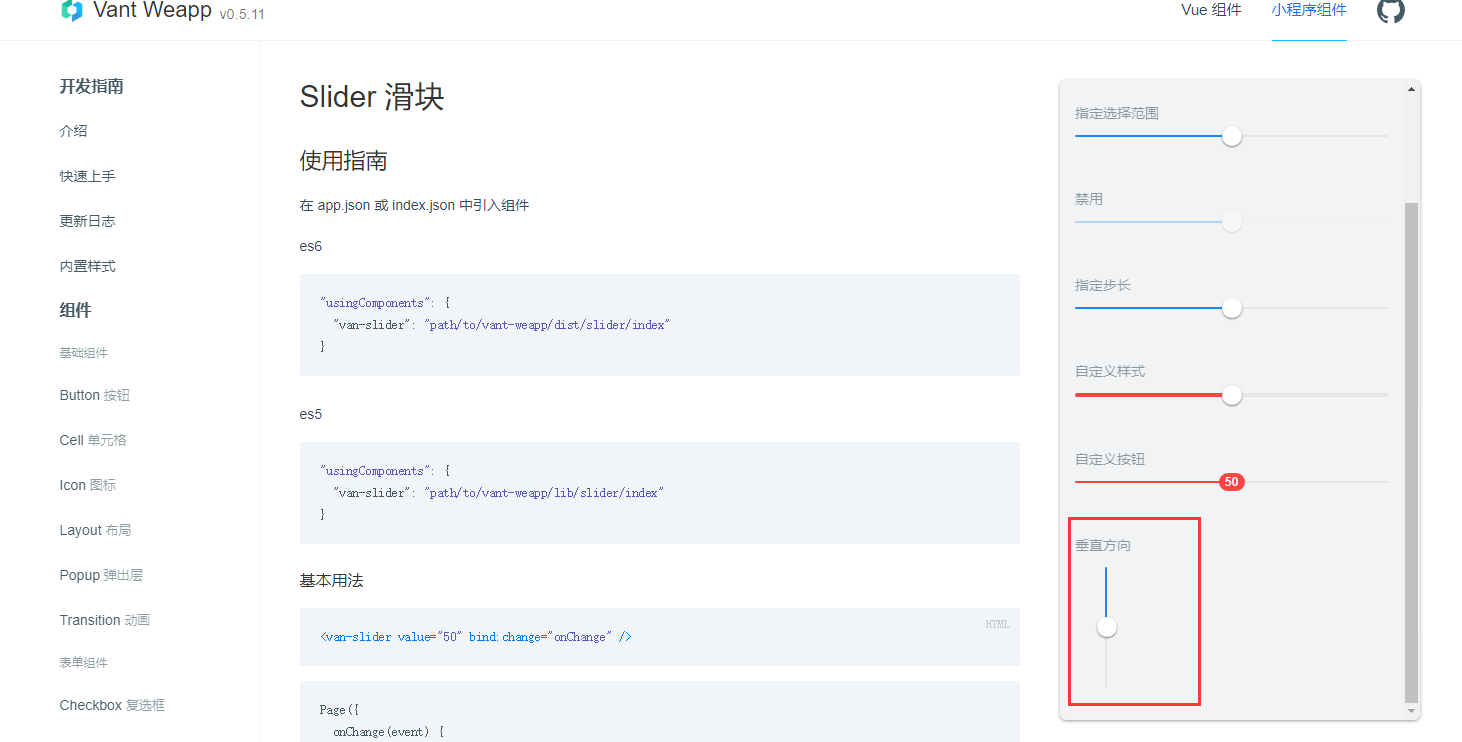Click the 指定选择范围 slider handle
The image size is (1462, 742).
coord(1231,136)
